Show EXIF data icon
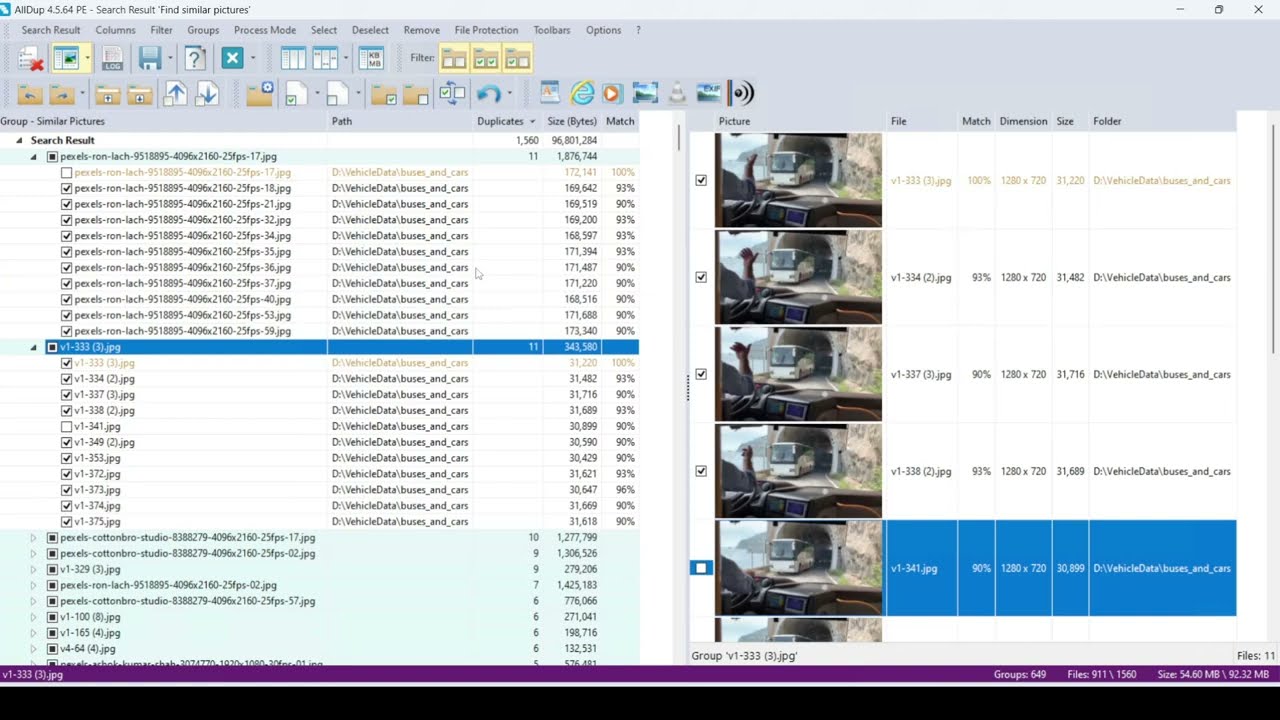 pos(709,93)
